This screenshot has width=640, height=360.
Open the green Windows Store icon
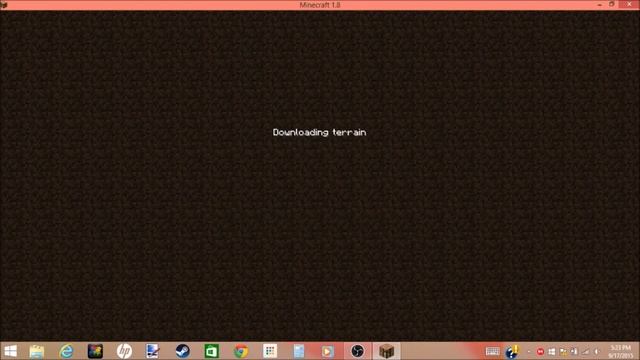[211, 351]
